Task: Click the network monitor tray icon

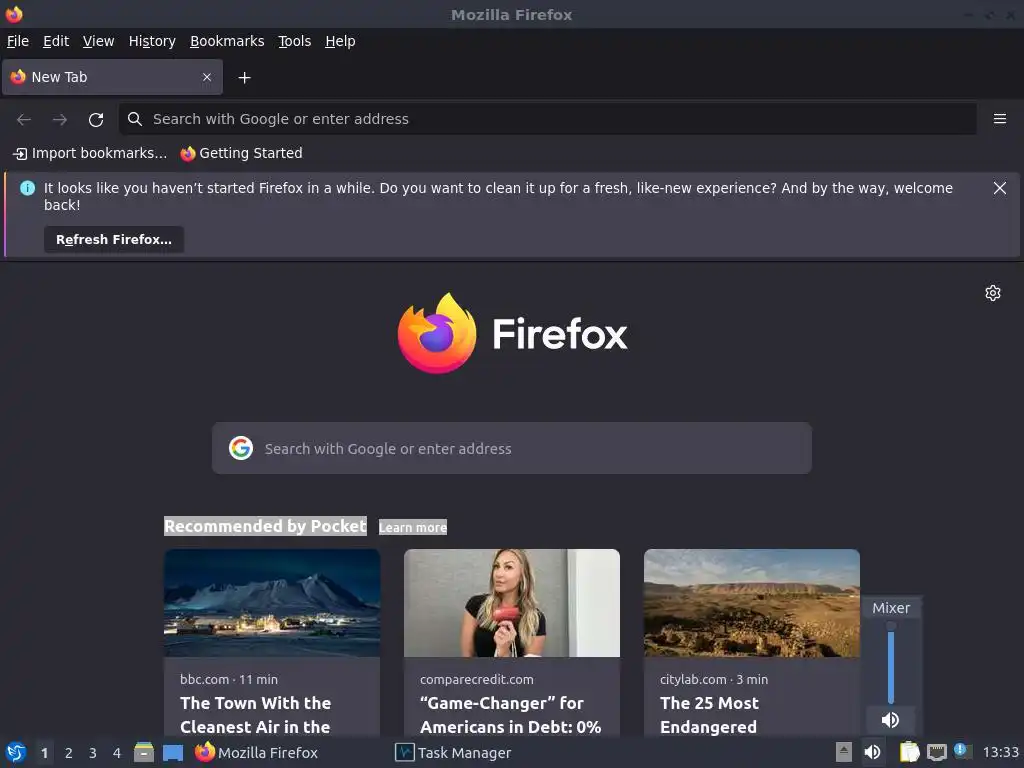Action: click(x=936, y=752)
